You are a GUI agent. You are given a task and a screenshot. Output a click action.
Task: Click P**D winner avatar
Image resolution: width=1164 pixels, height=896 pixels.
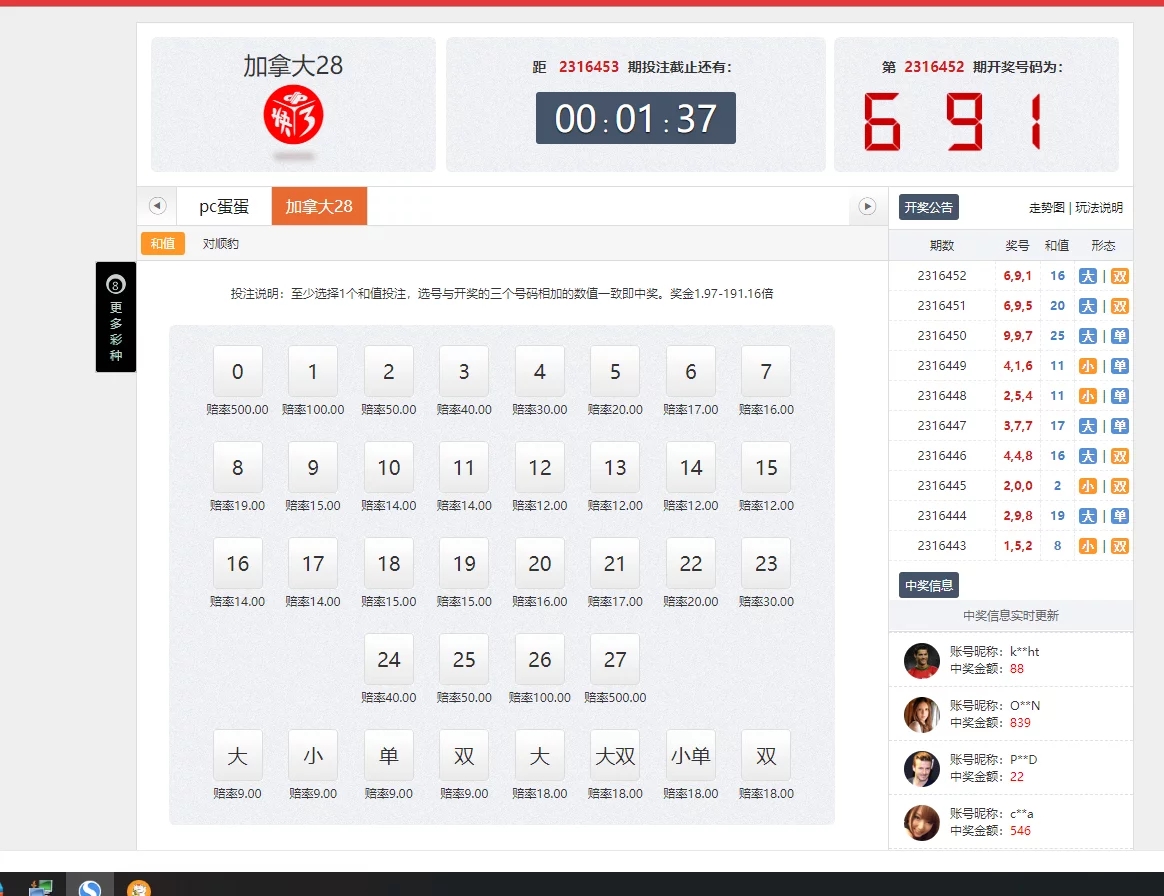click(921, 769)
